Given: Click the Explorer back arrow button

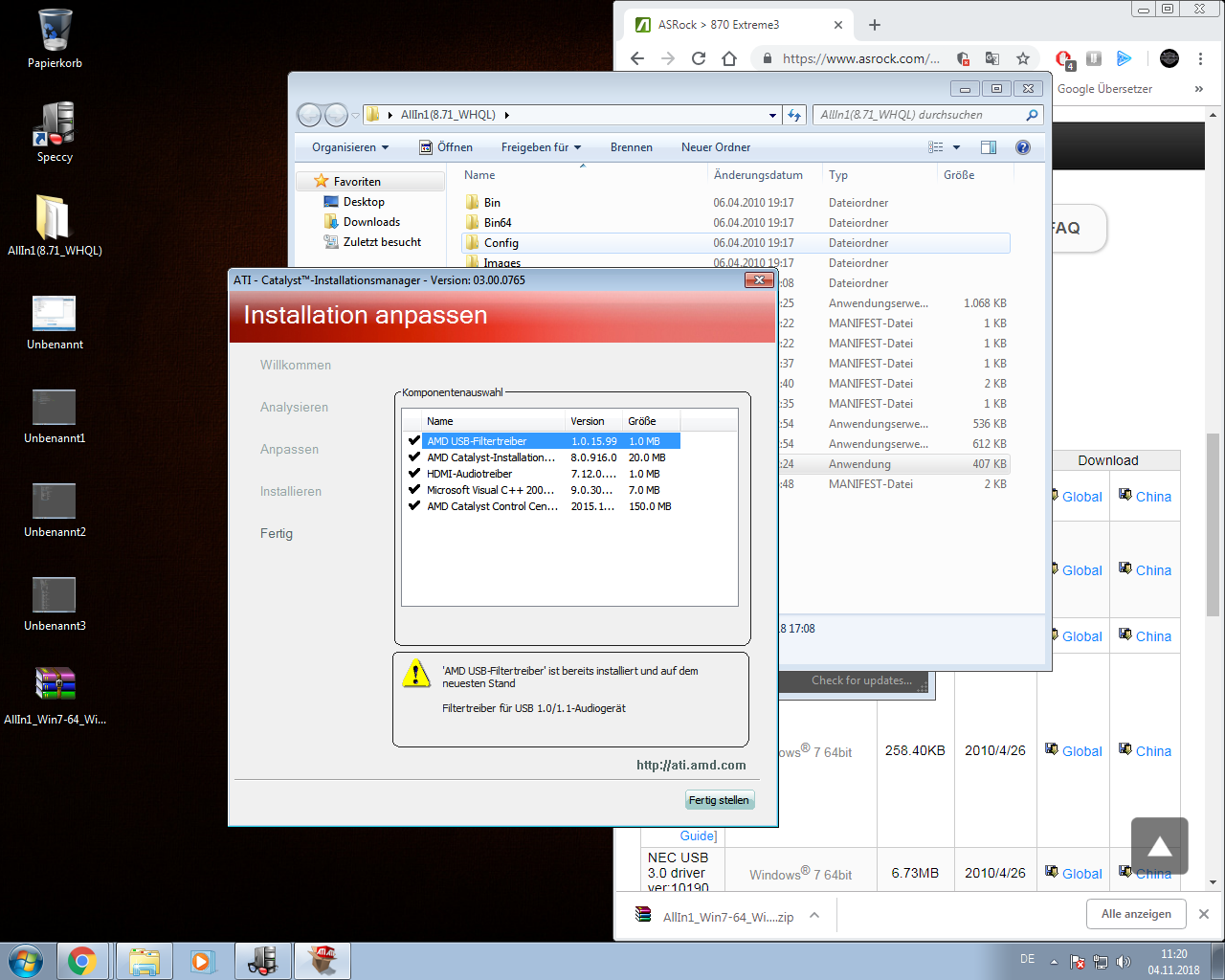Looking at the screenshot, I should (x=309, y=115).
